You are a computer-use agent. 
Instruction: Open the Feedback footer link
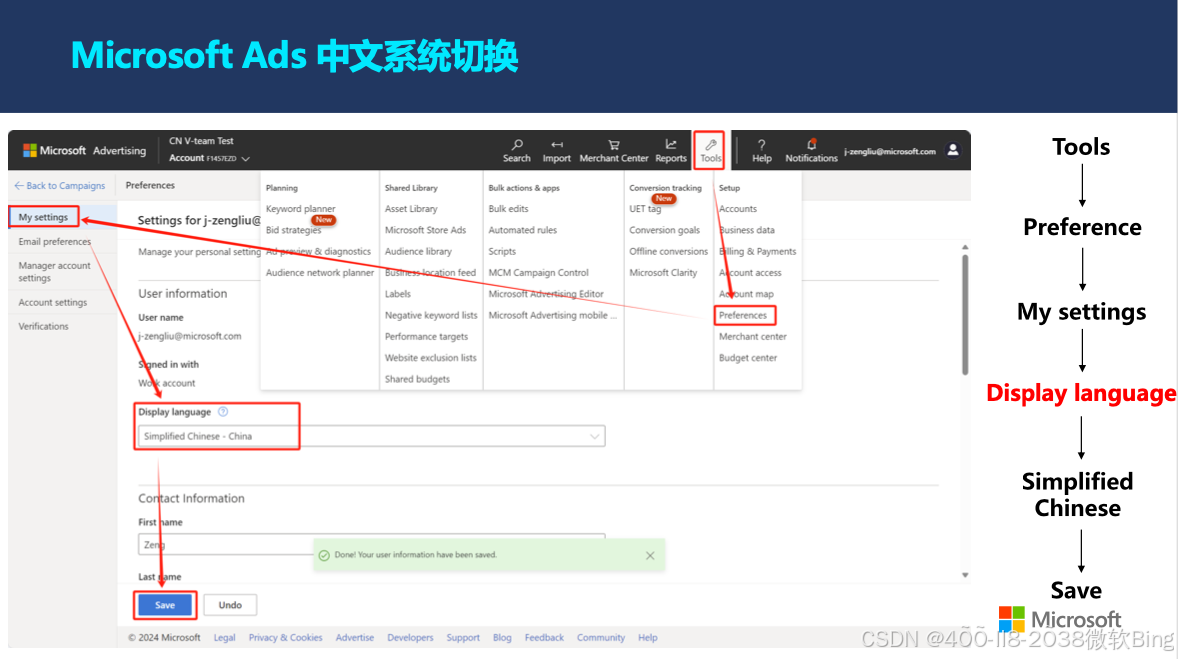point(544,637)
